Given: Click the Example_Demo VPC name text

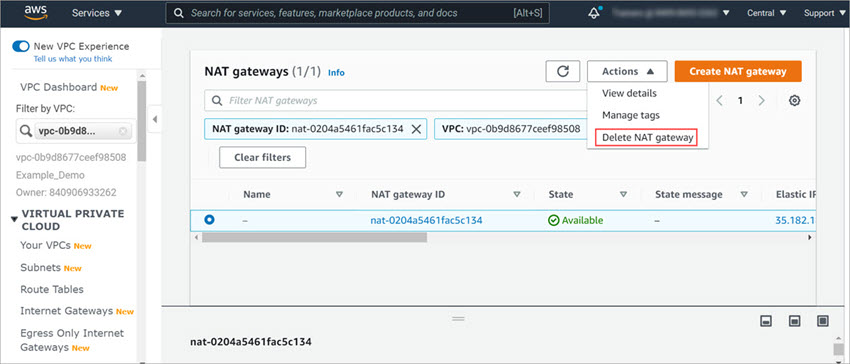Looking at the screenshot, I should point(50,175).
